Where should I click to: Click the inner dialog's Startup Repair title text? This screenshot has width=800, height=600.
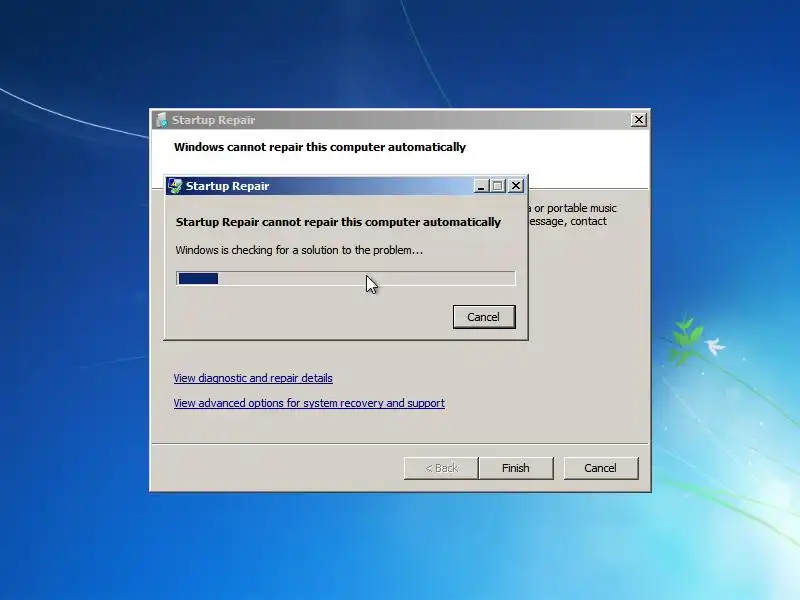[227, 186]
